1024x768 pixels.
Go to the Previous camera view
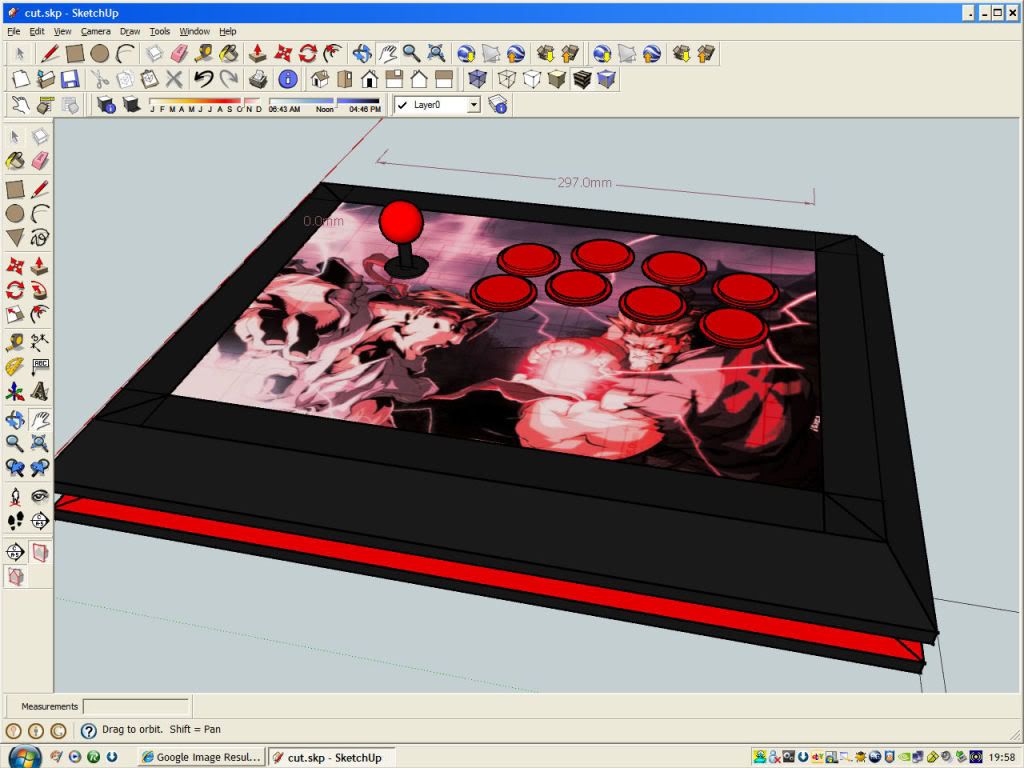pos(15,468)
